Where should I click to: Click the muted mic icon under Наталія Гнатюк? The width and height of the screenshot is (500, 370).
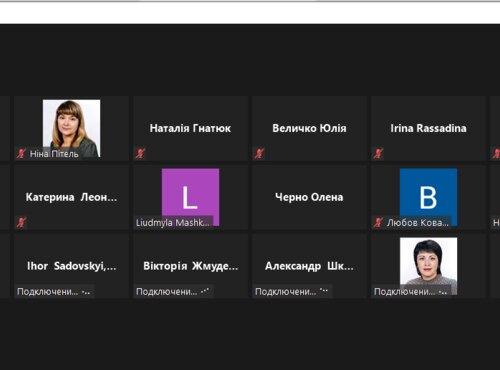pos(140,153)
